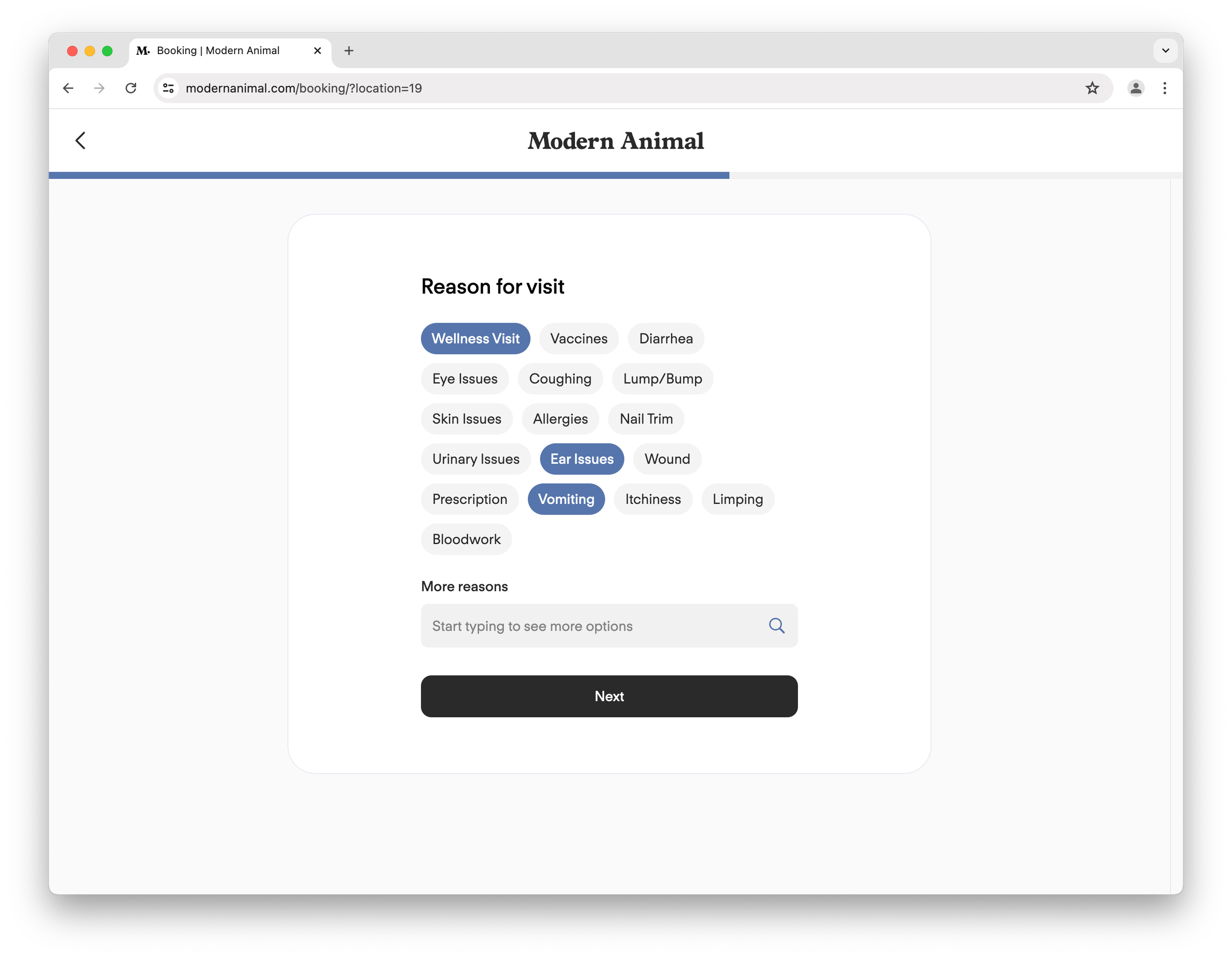Choose the Bloodwork reason chip

pyautogui.click(x=466, y=539)
